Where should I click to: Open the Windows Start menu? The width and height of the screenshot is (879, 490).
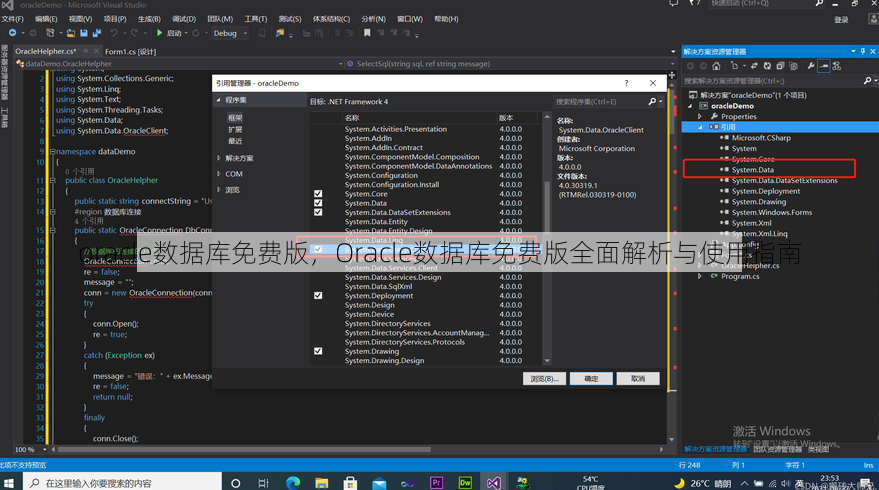[x=9, y=483]
